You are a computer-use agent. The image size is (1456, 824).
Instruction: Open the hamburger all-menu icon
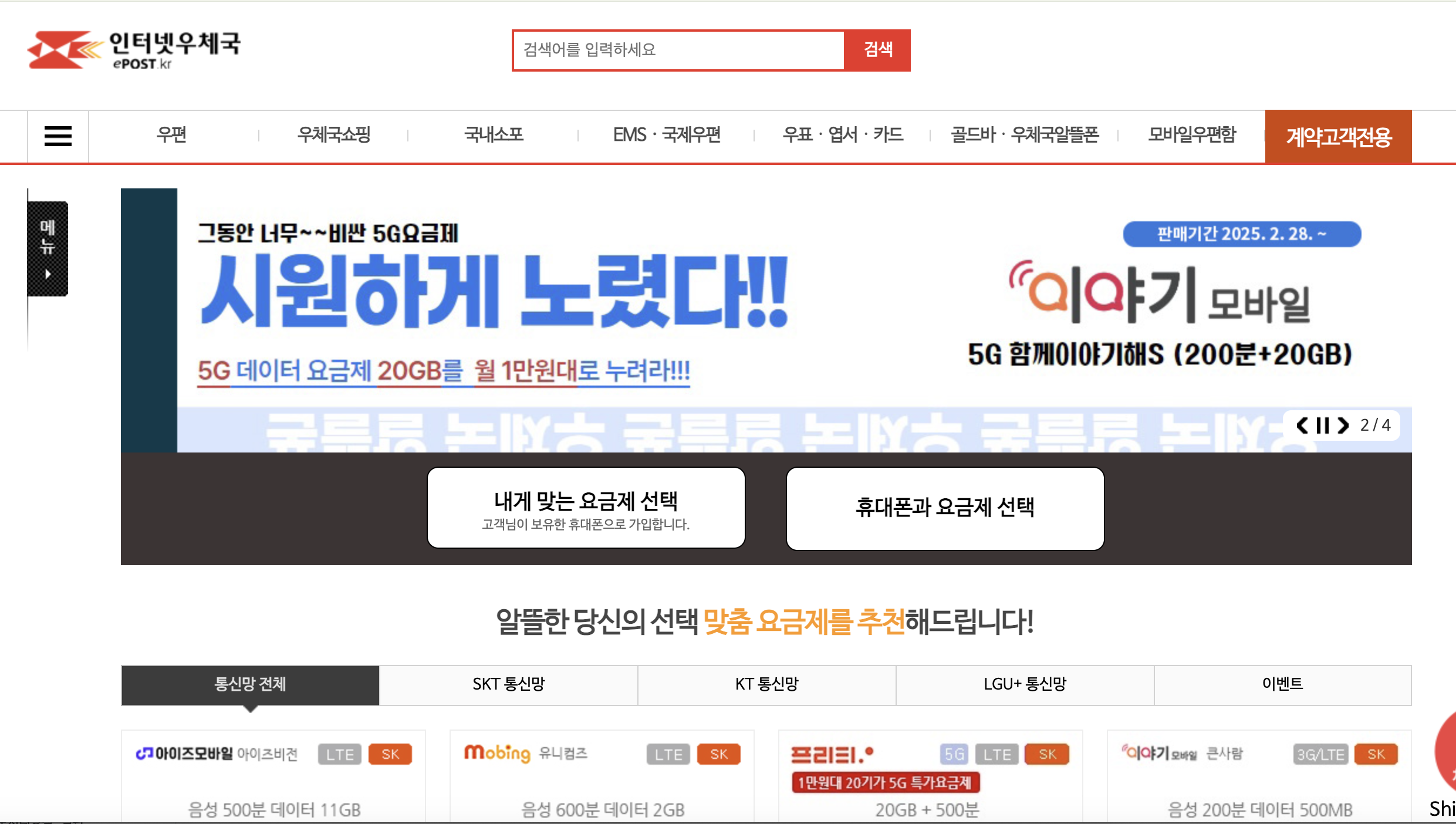[x=58, y=136]
